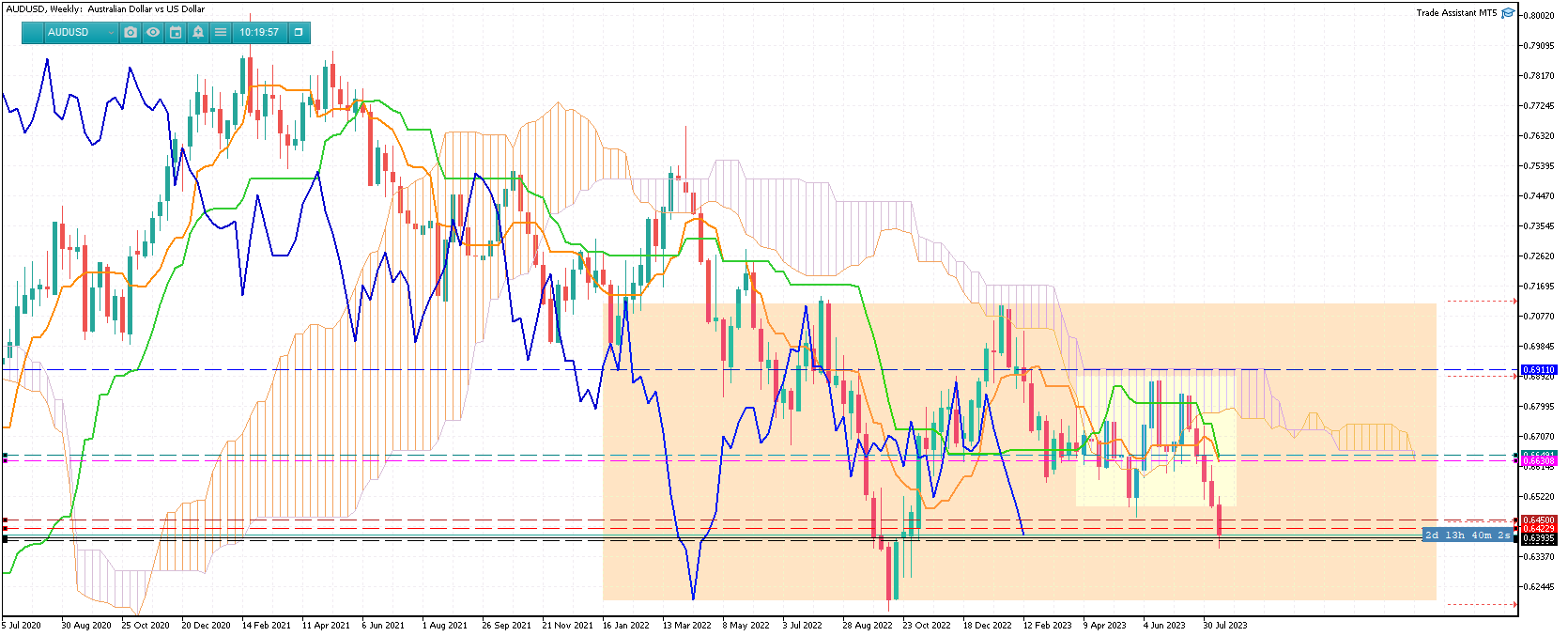Image resolution: width=1568 pixels, height=636 pixels.
Task: Click the dropdown arrow next to AUDUSD
Action: tap(111, 33)
